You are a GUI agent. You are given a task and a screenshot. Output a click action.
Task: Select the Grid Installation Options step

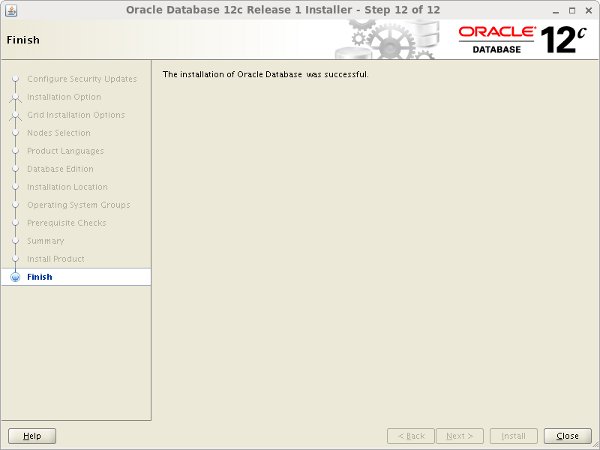click(76, 115)
